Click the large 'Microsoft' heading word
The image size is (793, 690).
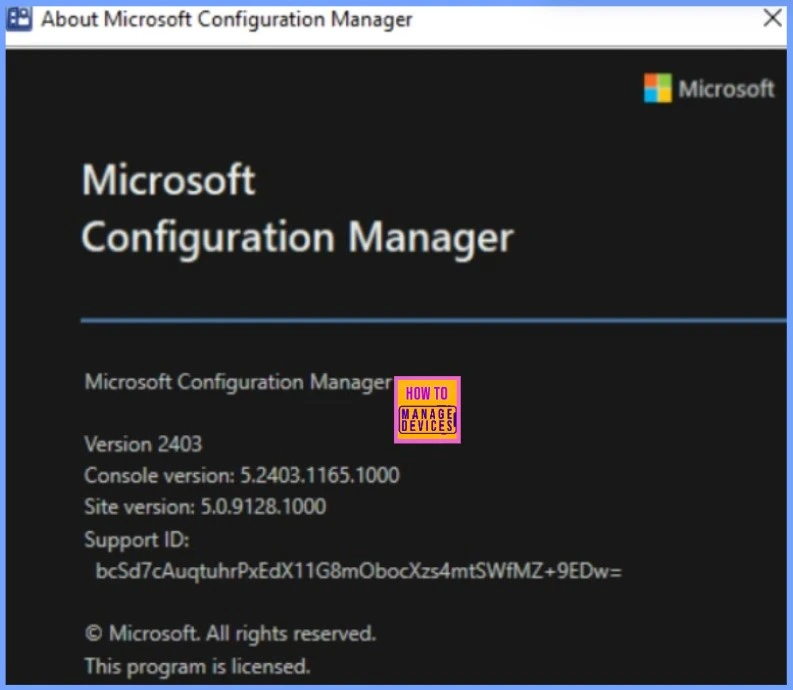point(169,180)
